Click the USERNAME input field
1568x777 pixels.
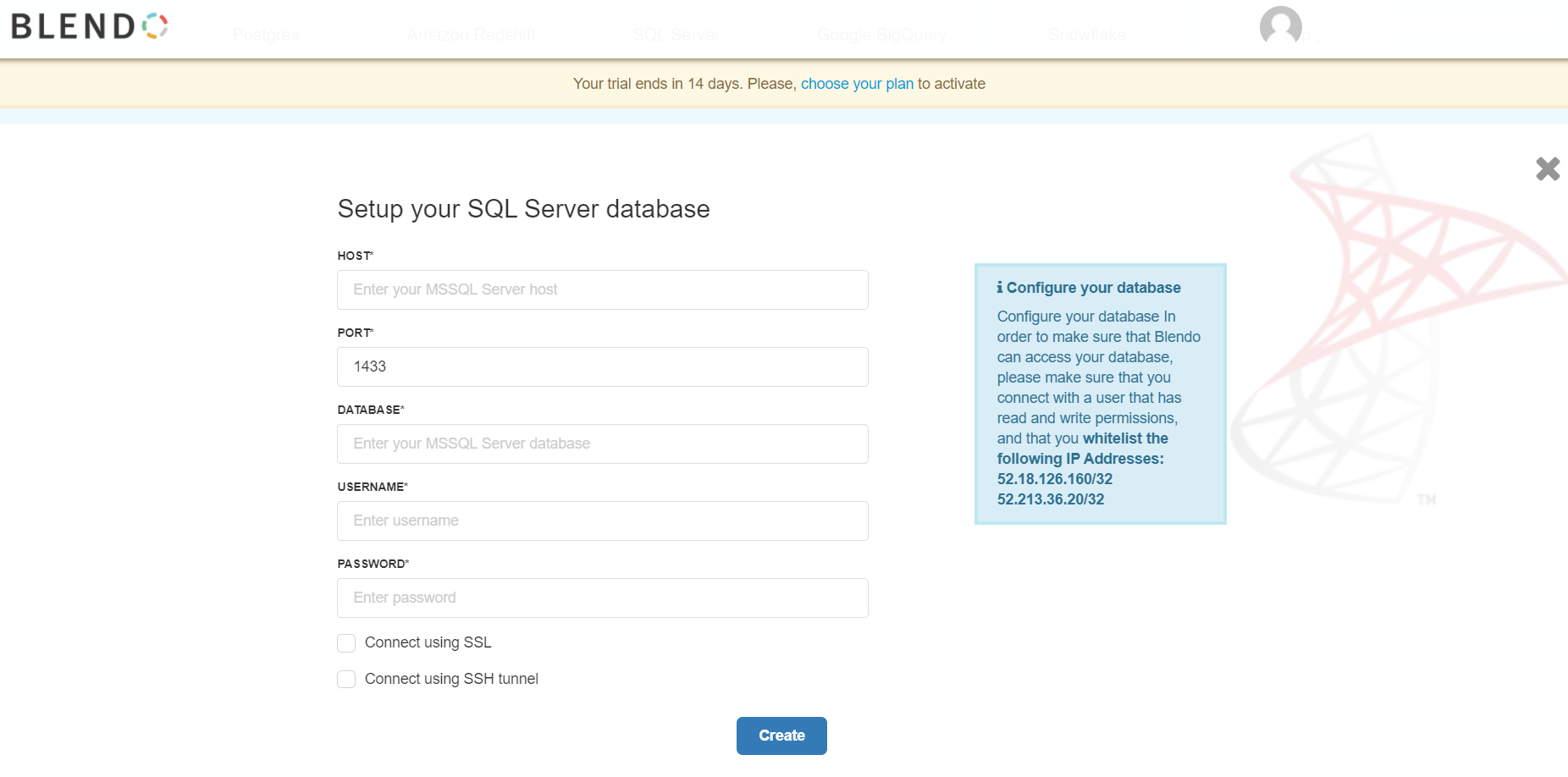pos(603,521)
